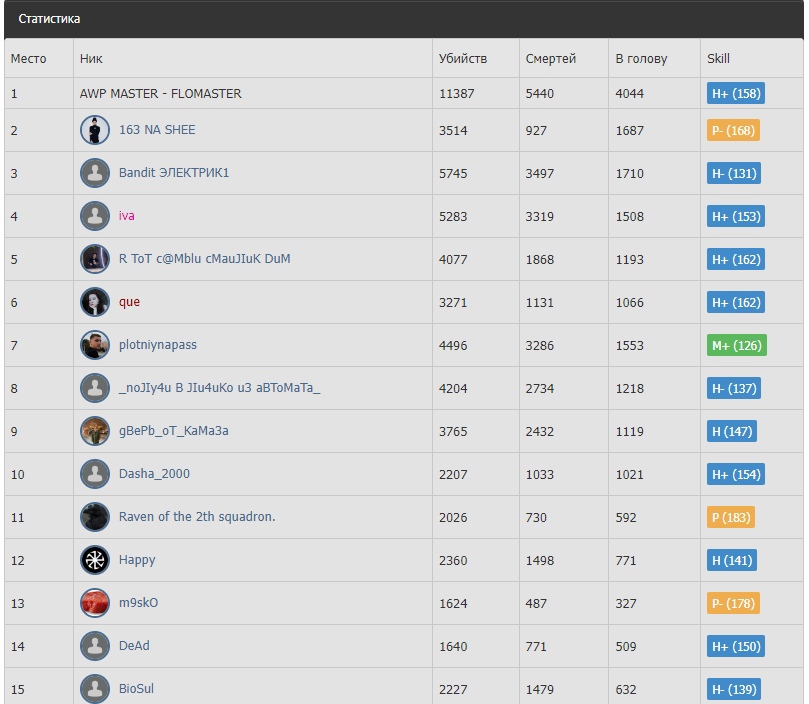Click default avatar beside BioSul
The height and width of the screenshot is (704, 809).
(95, 689)
